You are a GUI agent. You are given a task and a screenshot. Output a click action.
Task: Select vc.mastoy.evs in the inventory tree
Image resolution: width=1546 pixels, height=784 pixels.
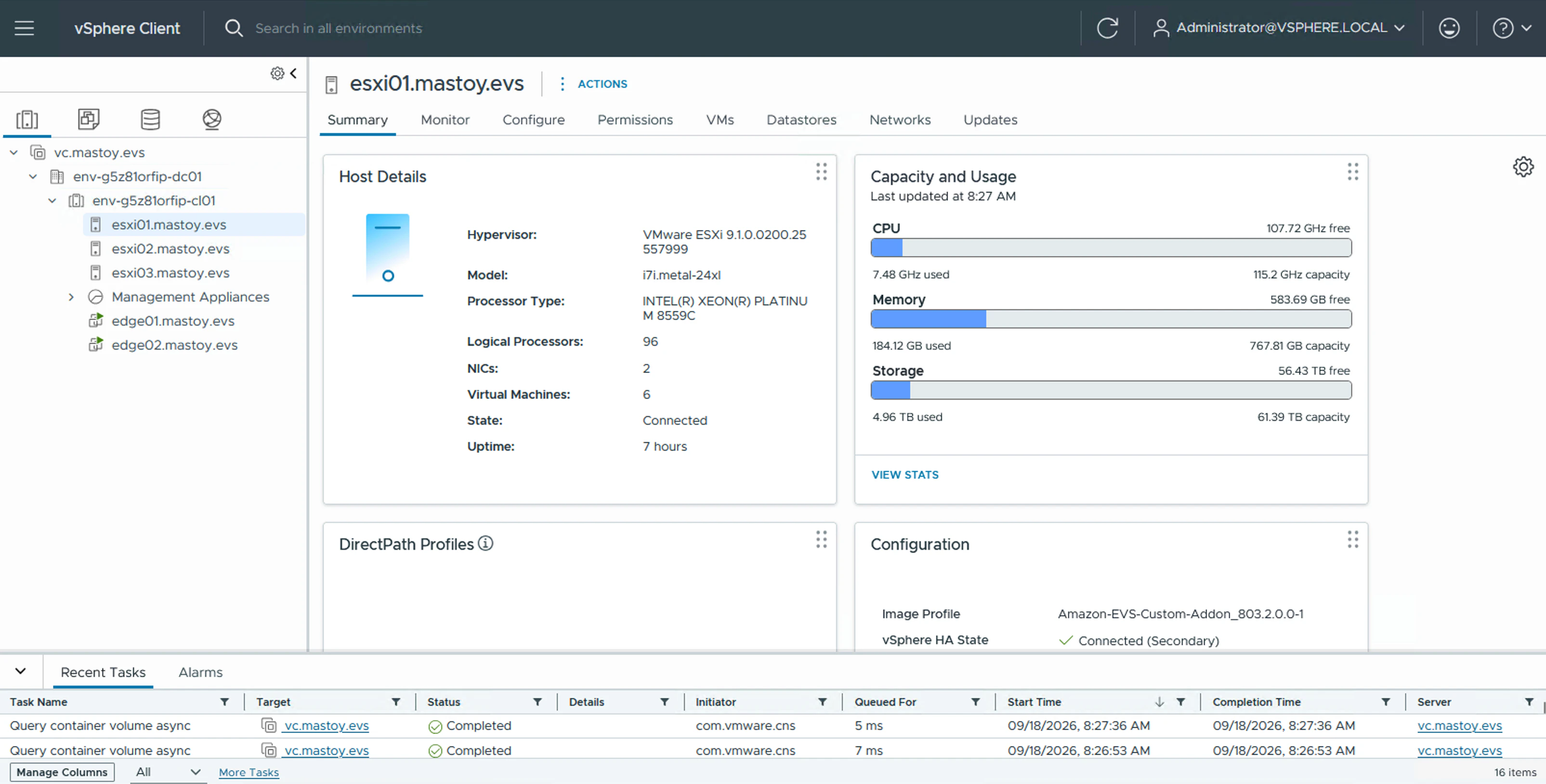tap(99, 153)
